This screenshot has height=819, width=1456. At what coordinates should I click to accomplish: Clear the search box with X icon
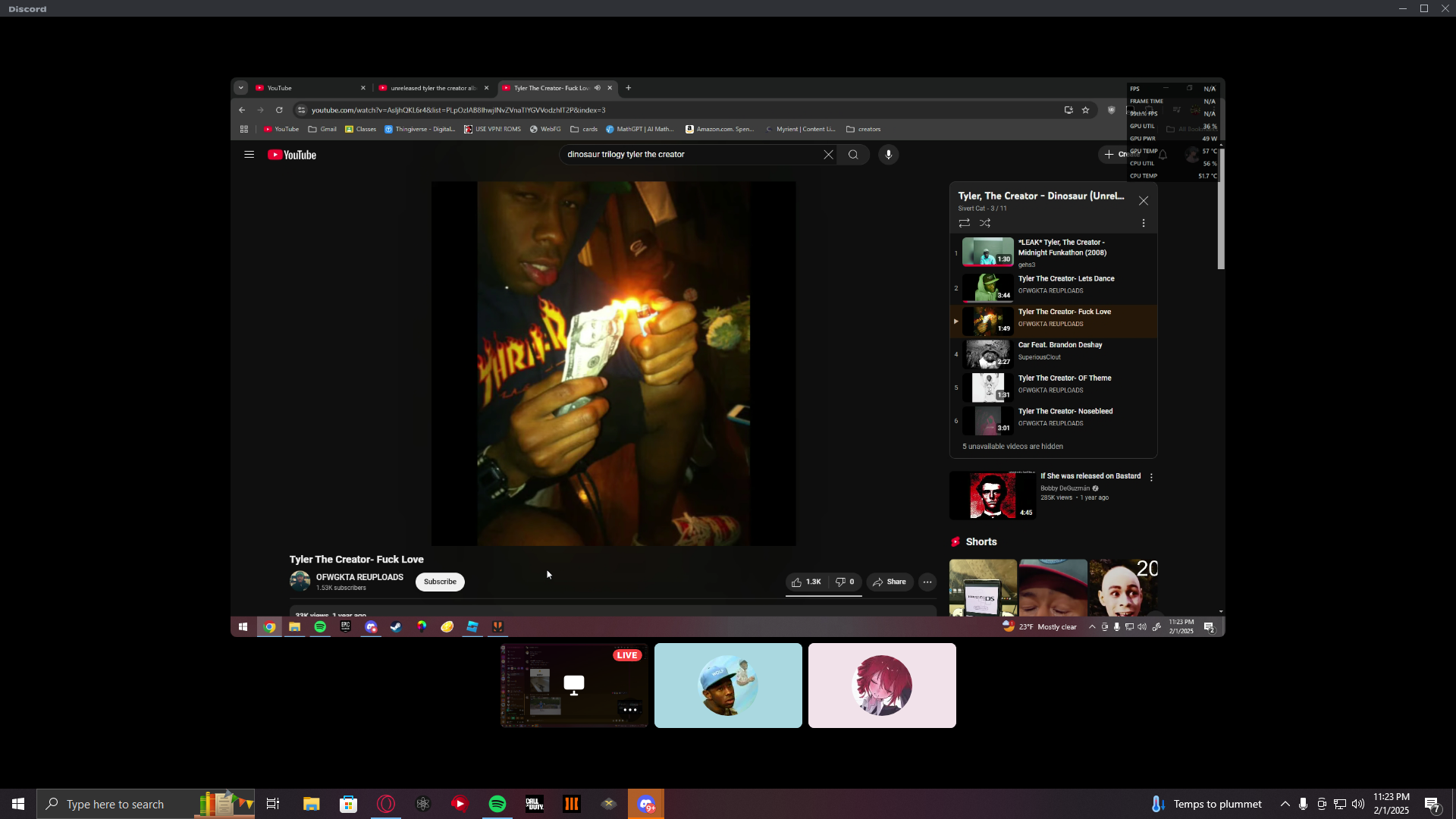coord(828,155)
